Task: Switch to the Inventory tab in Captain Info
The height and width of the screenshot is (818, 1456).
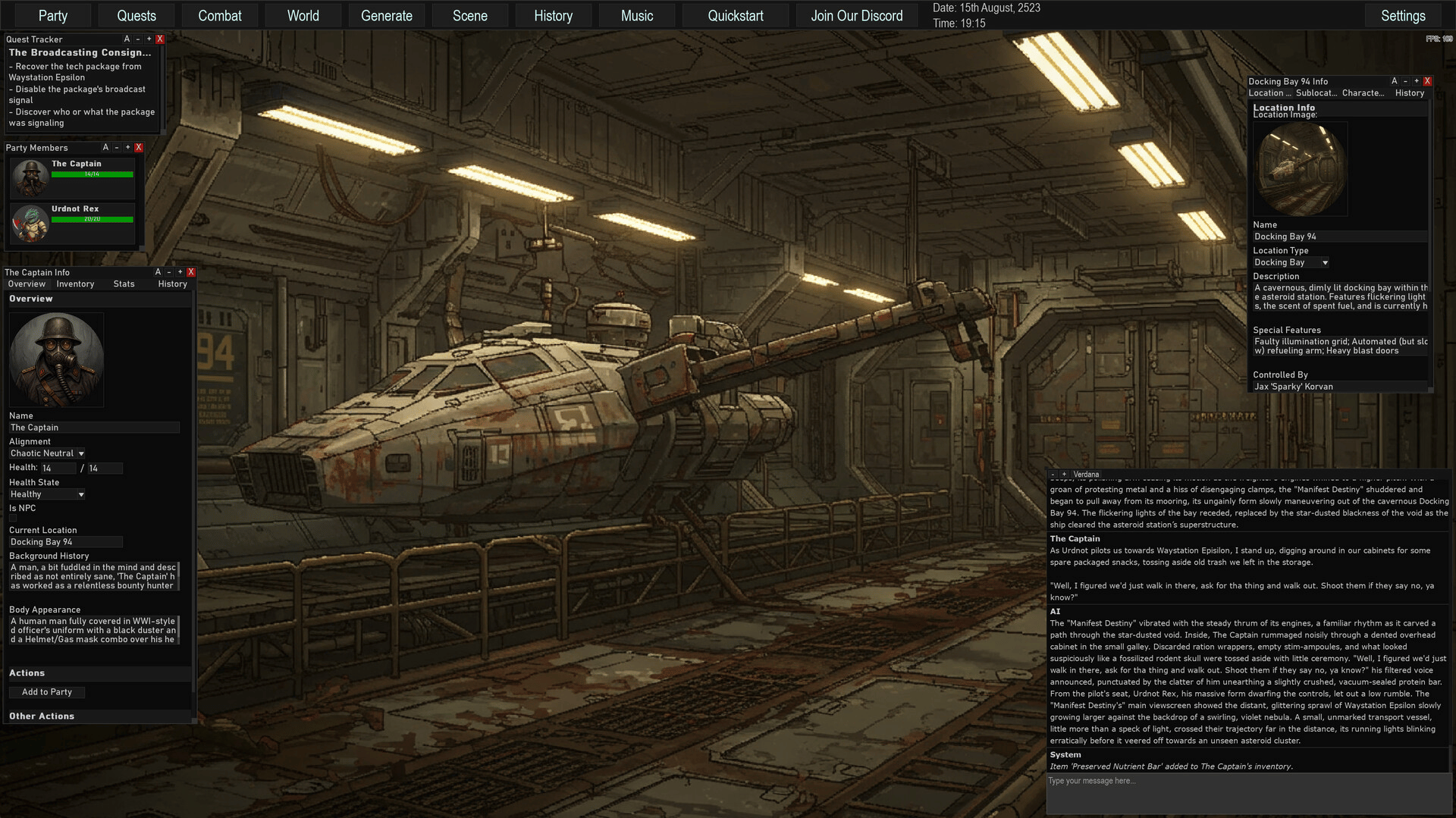Action: pos(75,284)
